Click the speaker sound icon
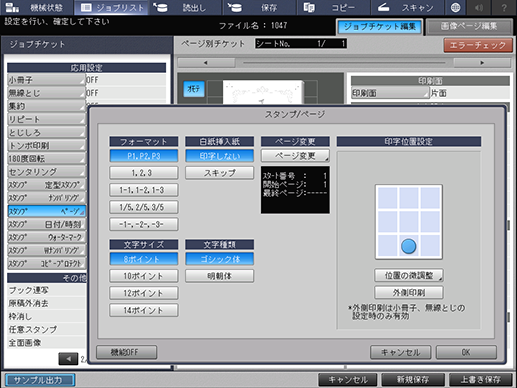Screen dimensions: 517x388 pos(479,7)
